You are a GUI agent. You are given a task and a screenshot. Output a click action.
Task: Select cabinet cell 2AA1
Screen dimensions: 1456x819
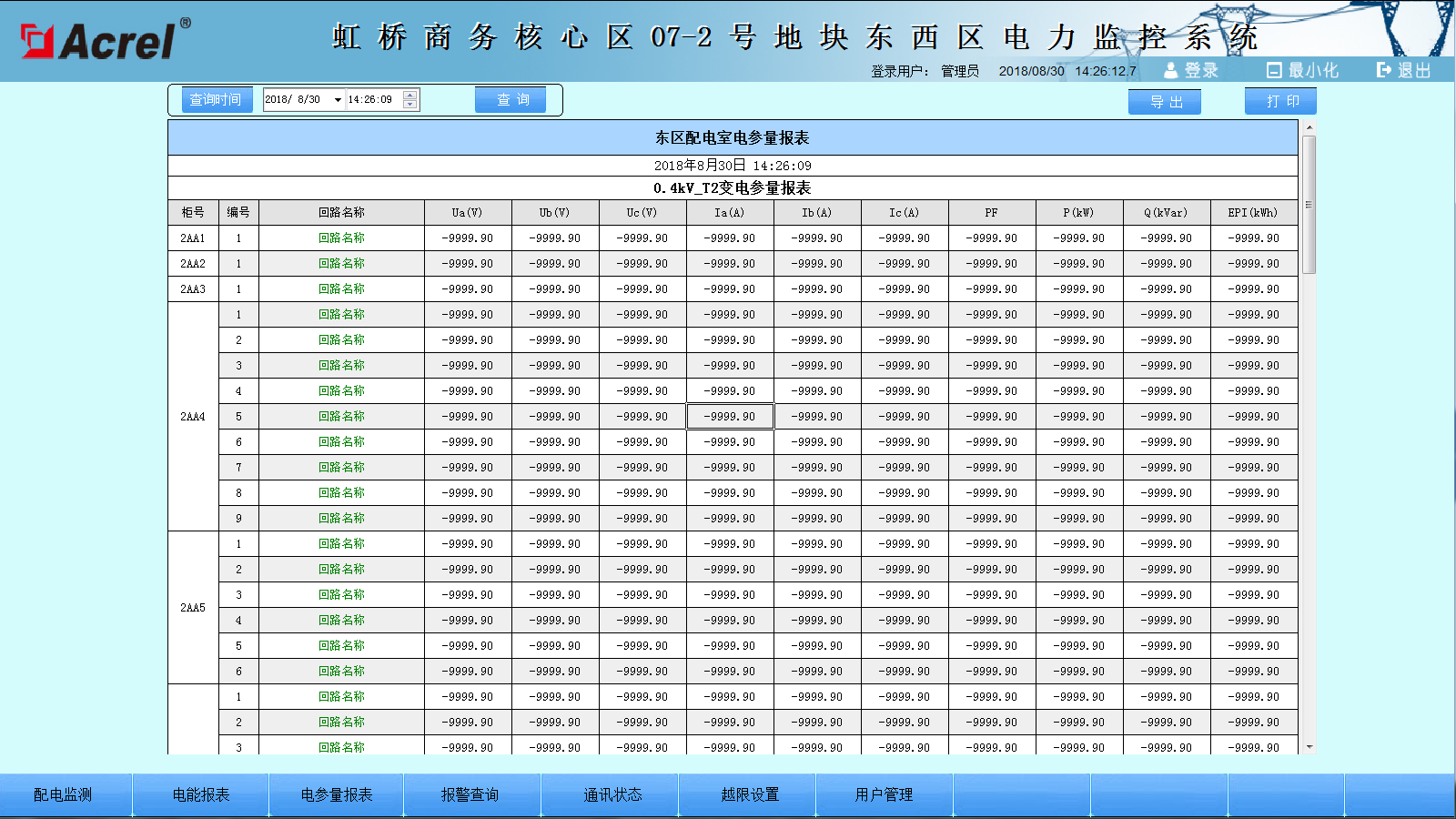[x=193, y=238]
